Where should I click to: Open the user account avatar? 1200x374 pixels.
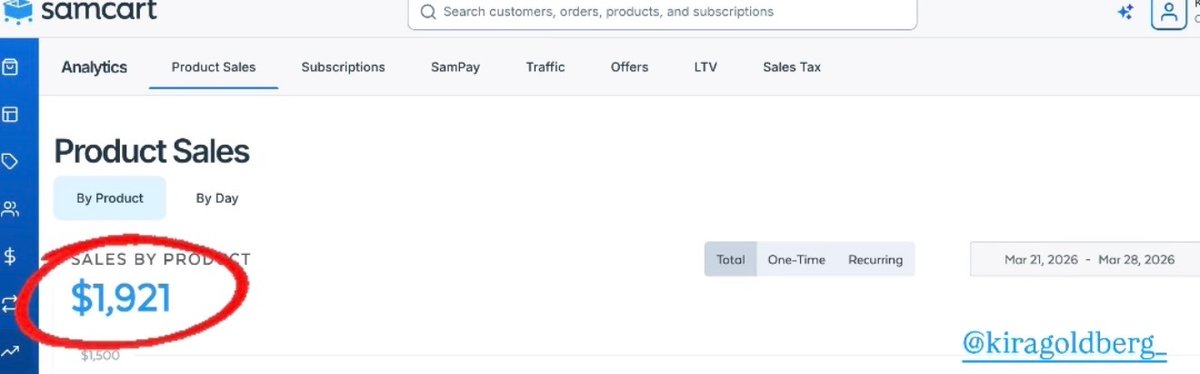1168,13
